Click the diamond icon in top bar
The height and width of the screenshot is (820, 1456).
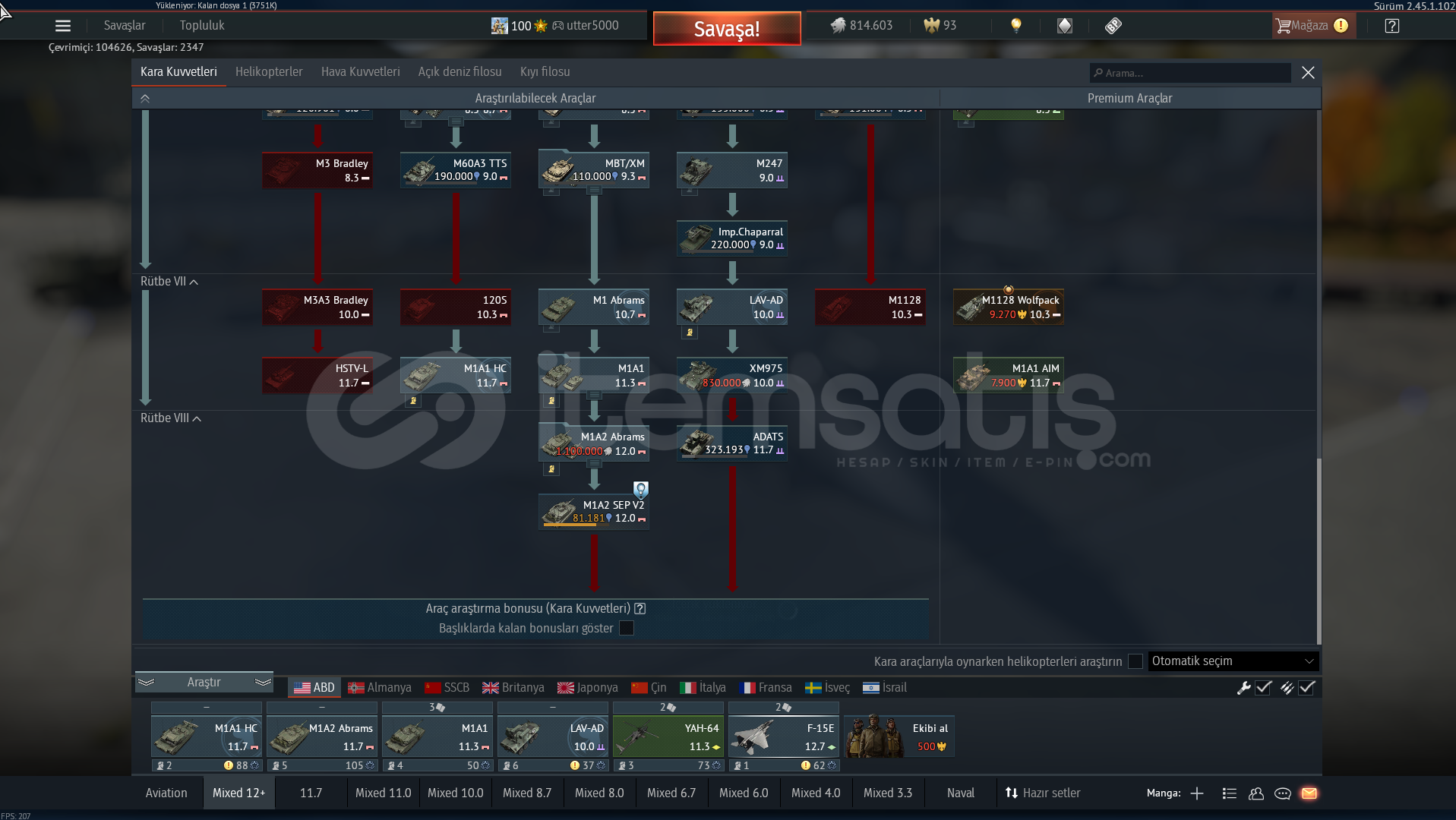(1065, 26)
